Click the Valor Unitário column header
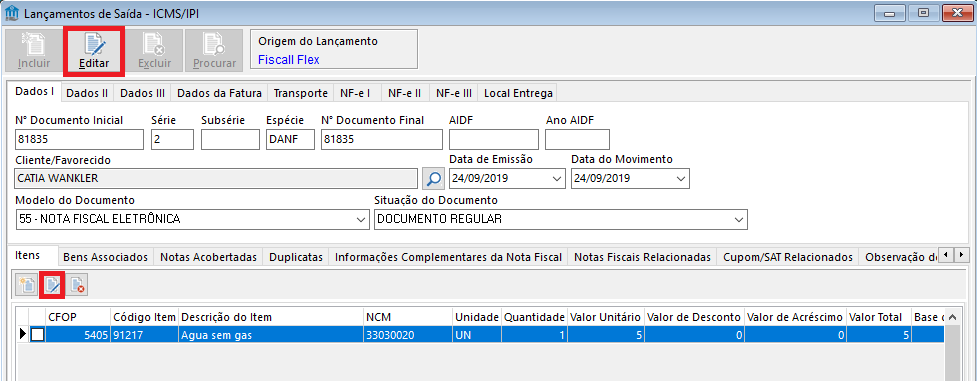This screenshot has width=977, height=381. coord(606,317)
